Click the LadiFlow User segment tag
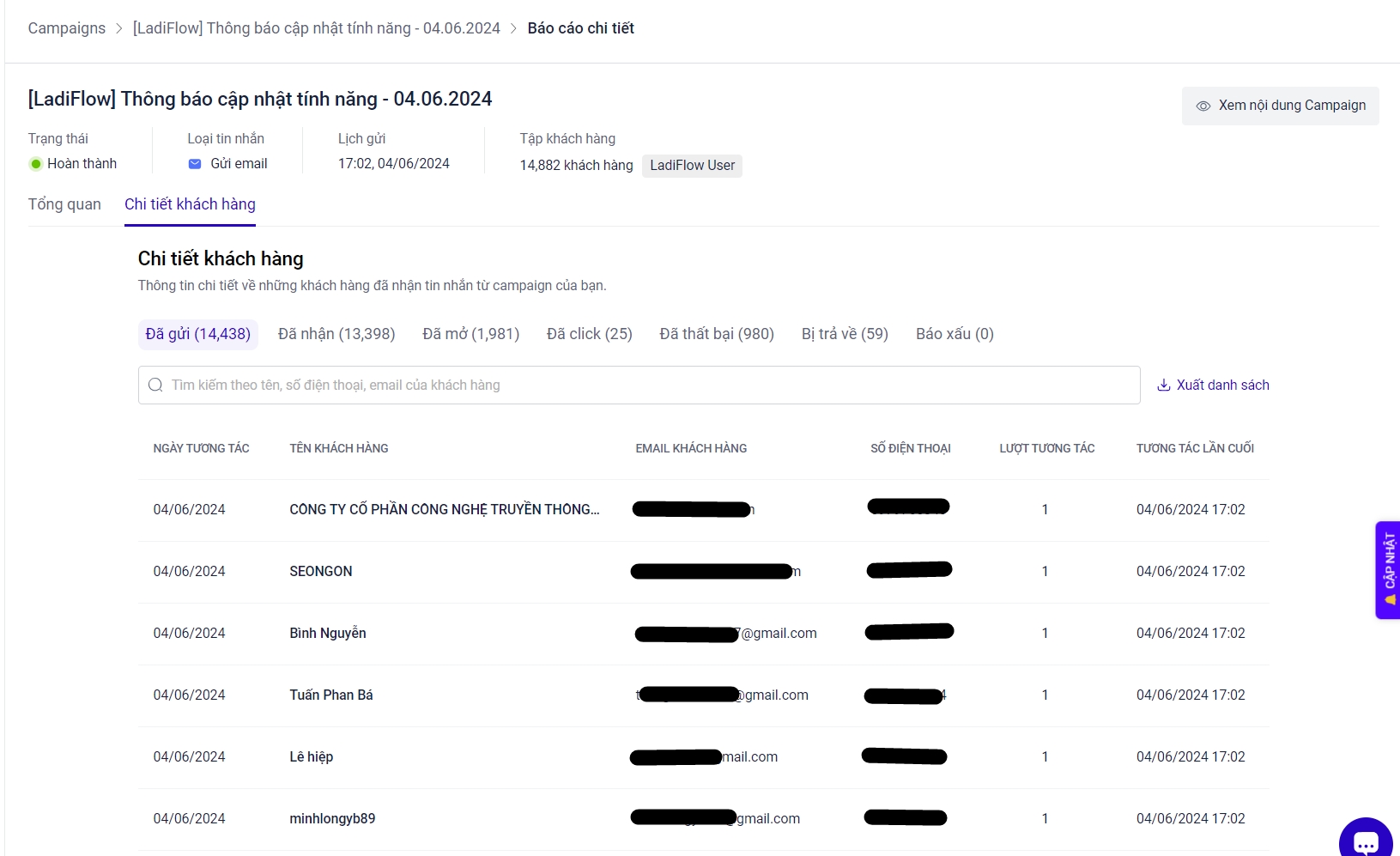The height and width of the screenshot is (856, 1400). tap(692, 166)
